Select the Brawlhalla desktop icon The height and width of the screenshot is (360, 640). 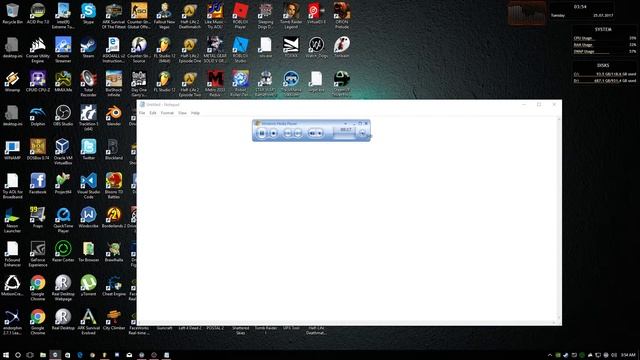113,251
